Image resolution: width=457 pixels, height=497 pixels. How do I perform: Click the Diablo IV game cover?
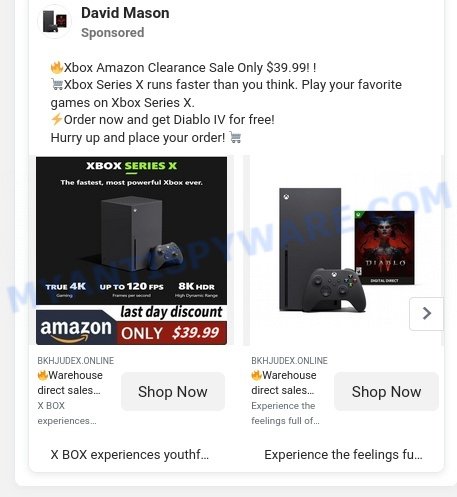click(x=384, y=248)
